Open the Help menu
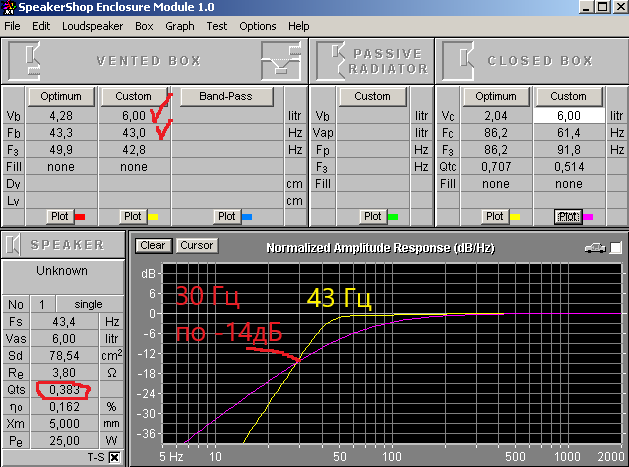Image resolution: width=629 pixels, height=467 pixels. pyautogui.click(x=298, y=26)
